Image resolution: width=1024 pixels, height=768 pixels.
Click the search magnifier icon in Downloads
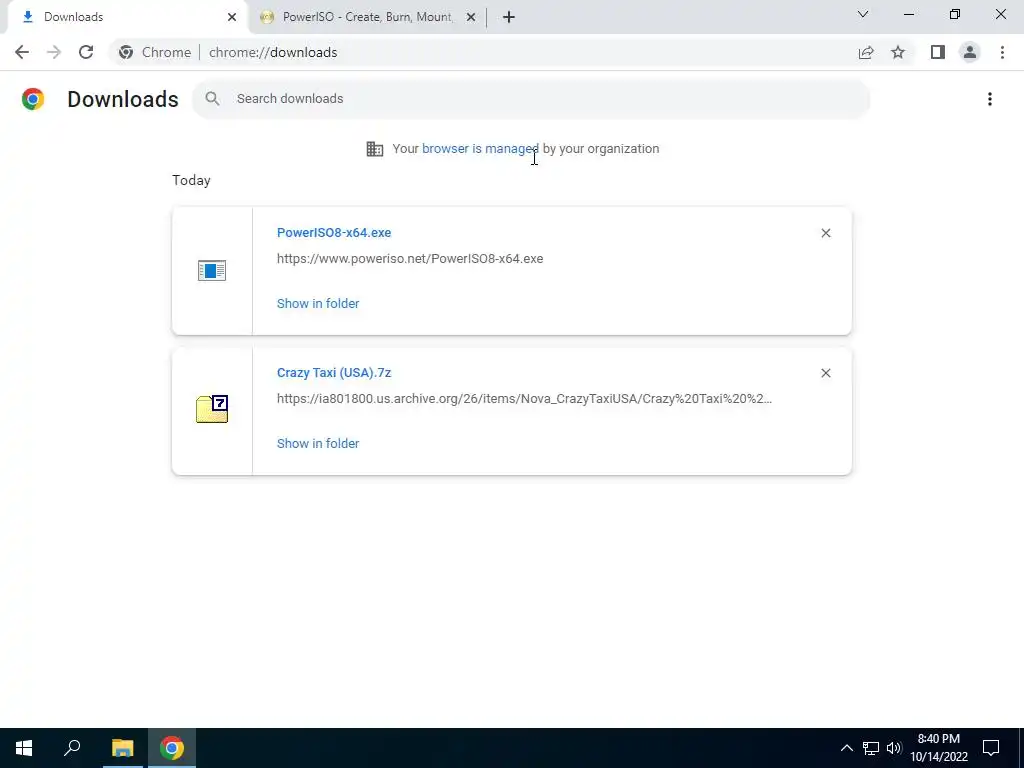click(212, 99)
